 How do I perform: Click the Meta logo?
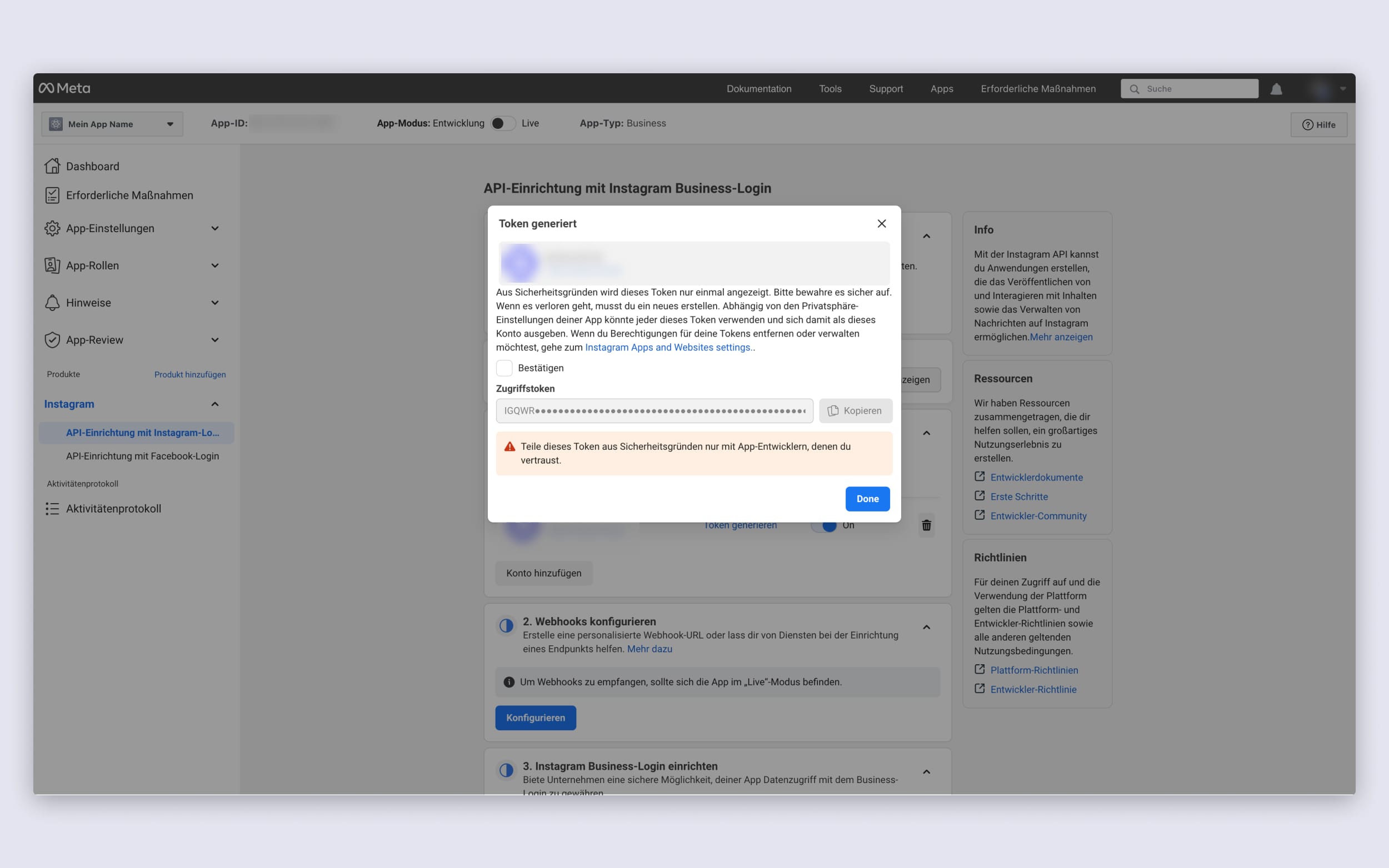click(x=64, y=88)
